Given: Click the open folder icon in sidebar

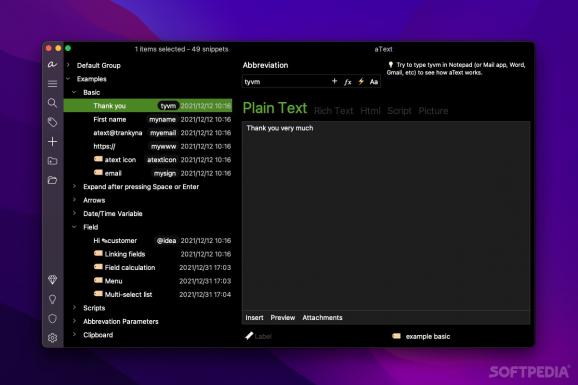Looking at the screenshot, I should click(52, 180).
